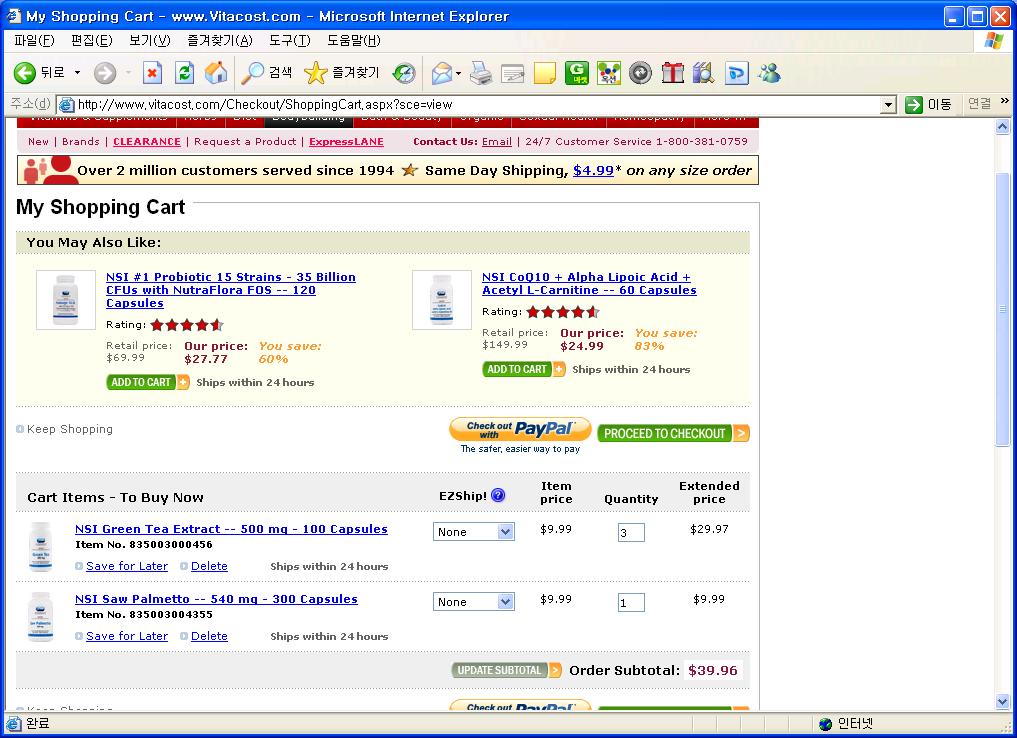Open the 즐겨찾기(A) menu
The height and width of the screenshot is (738, 1017).
pyautogui.click(x=219, y=41)
